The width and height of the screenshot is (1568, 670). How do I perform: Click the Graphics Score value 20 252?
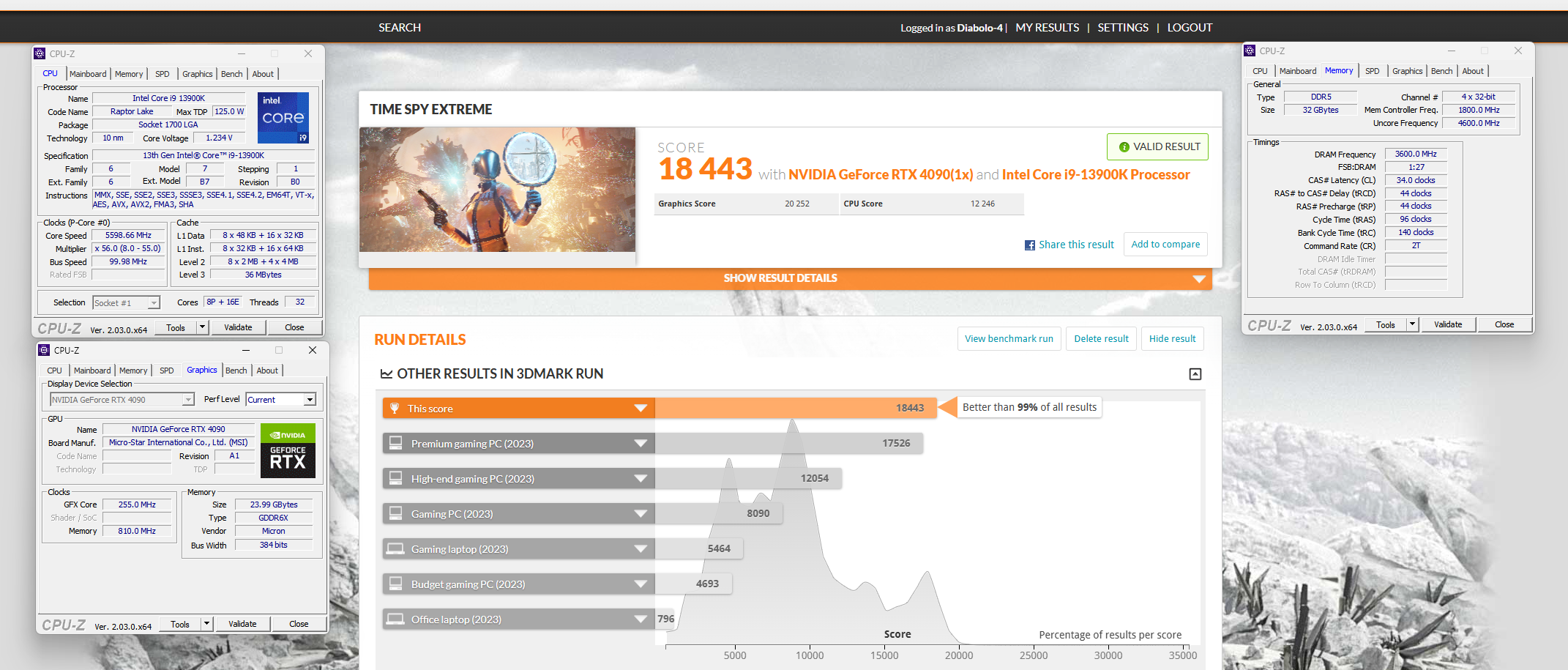[x=797, y=204]
